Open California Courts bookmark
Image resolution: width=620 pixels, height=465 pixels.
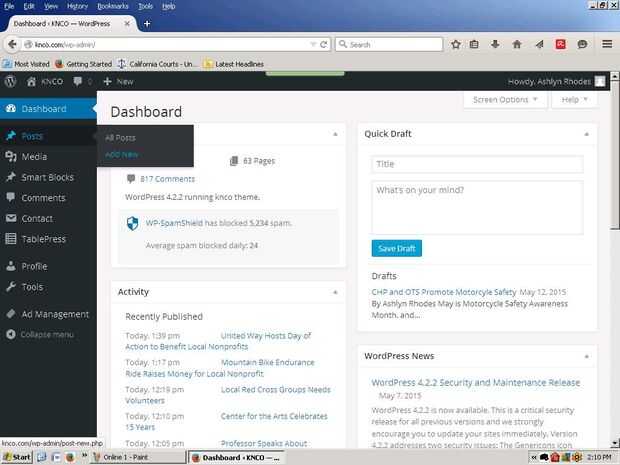[156, 64]
